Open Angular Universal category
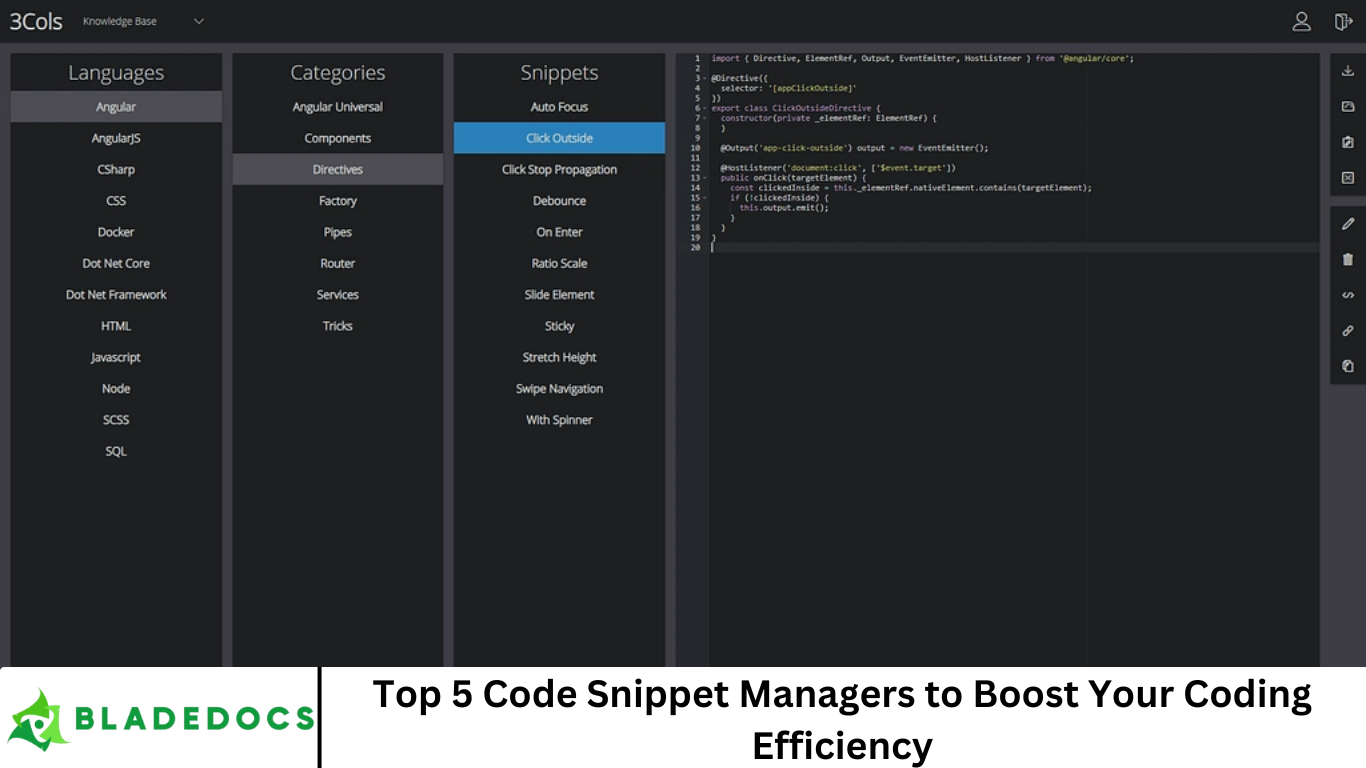 (x=338, y=107)
